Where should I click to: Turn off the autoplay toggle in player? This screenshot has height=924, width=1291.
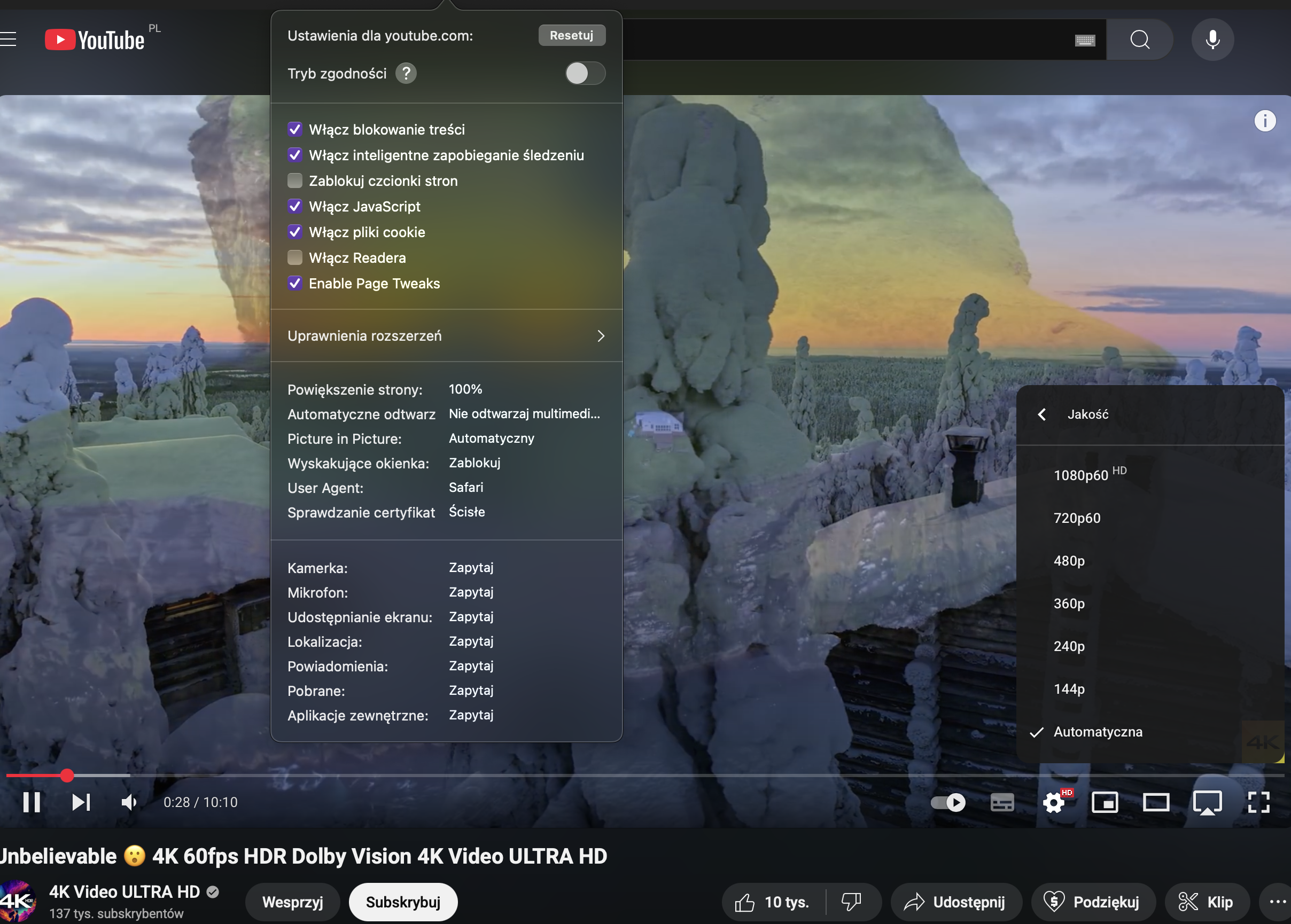[x=948, y=802]
